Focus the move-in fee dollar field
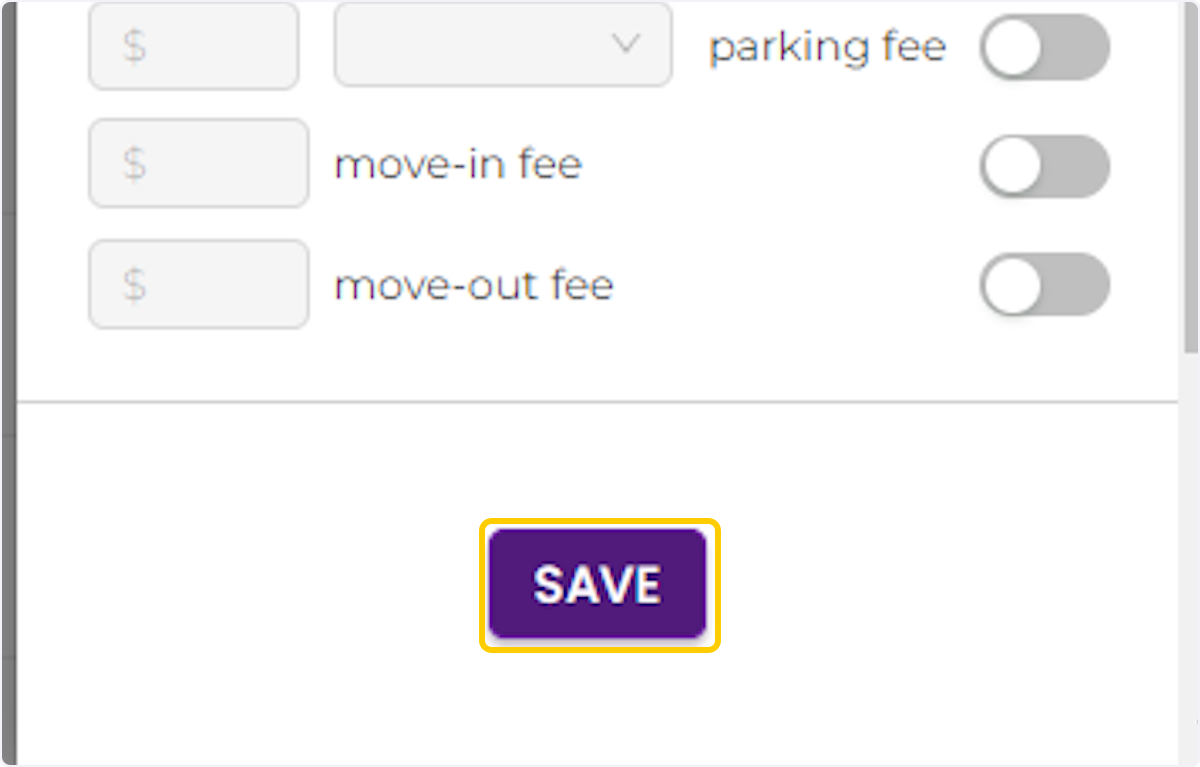 197,163
